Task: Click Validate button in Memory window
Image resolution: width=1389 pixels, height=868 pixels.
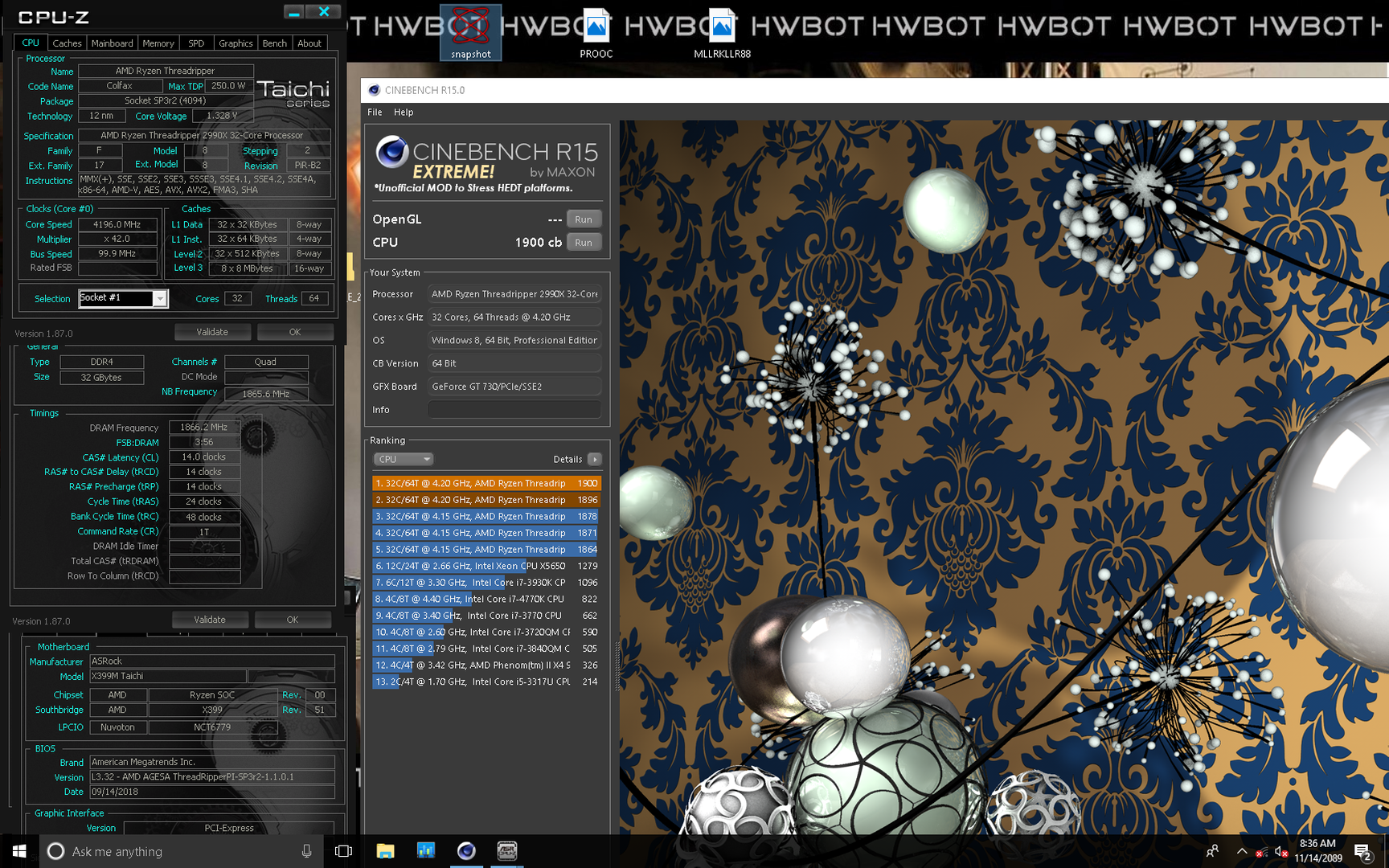Action: click(x=210, y=620)
